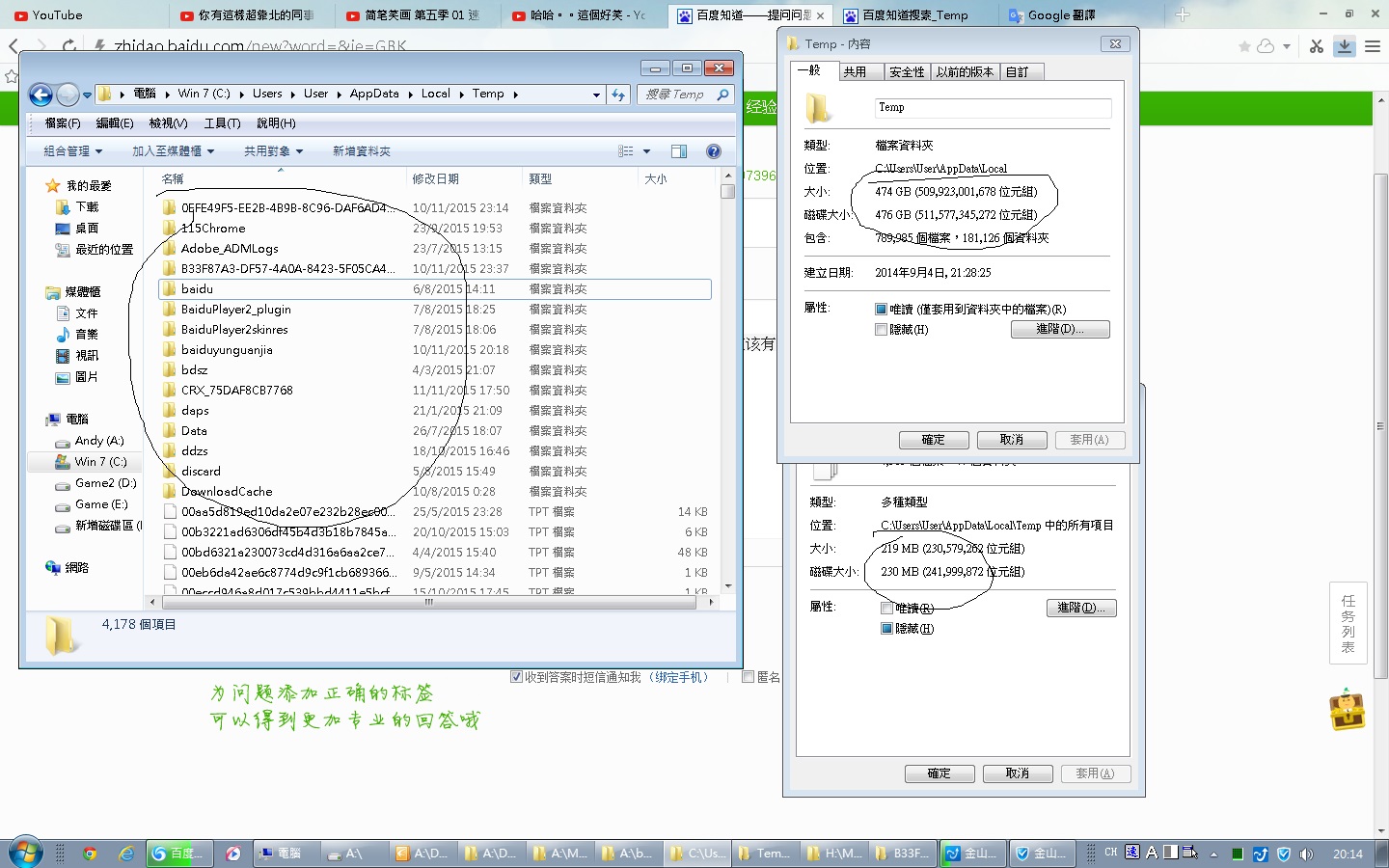Click the 網路 network icon in sidebar
Screen dimensions: 1389x868
53,567
